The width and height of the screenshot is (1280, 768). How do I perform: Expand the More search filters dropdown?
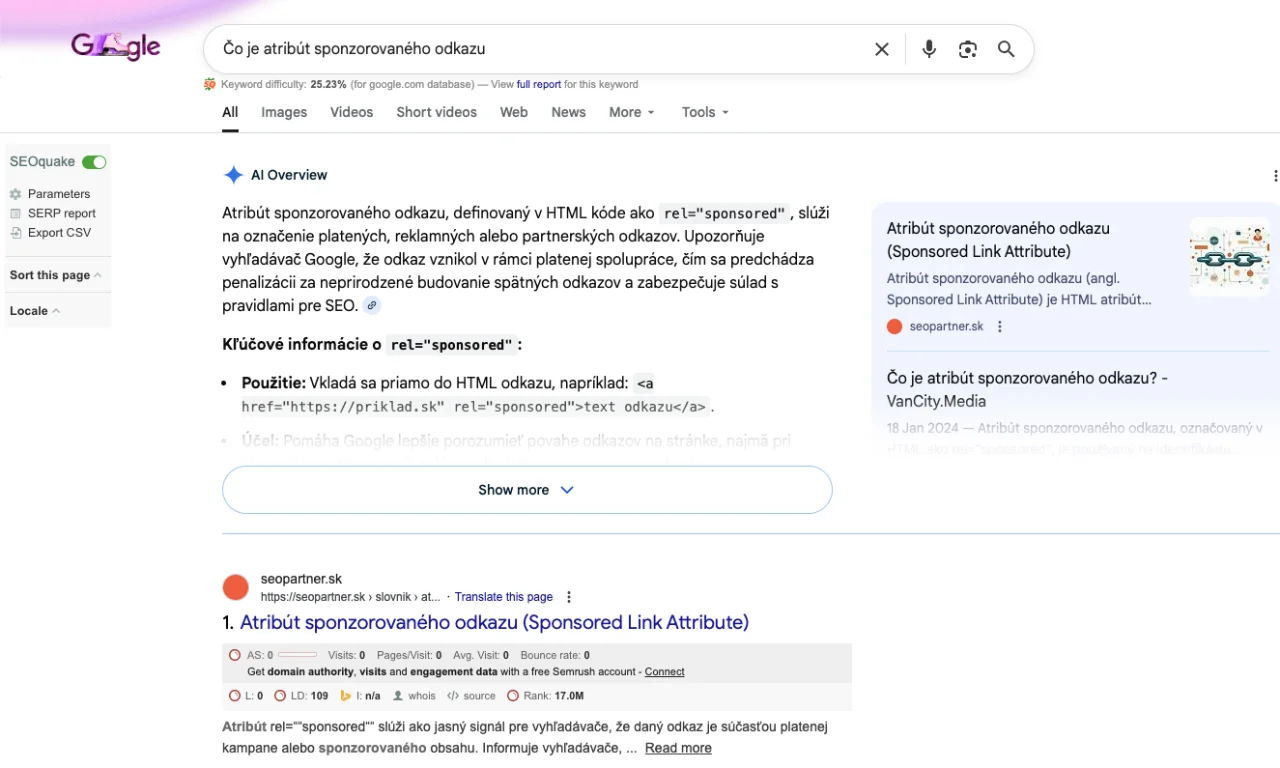click(x=631, y=112)
